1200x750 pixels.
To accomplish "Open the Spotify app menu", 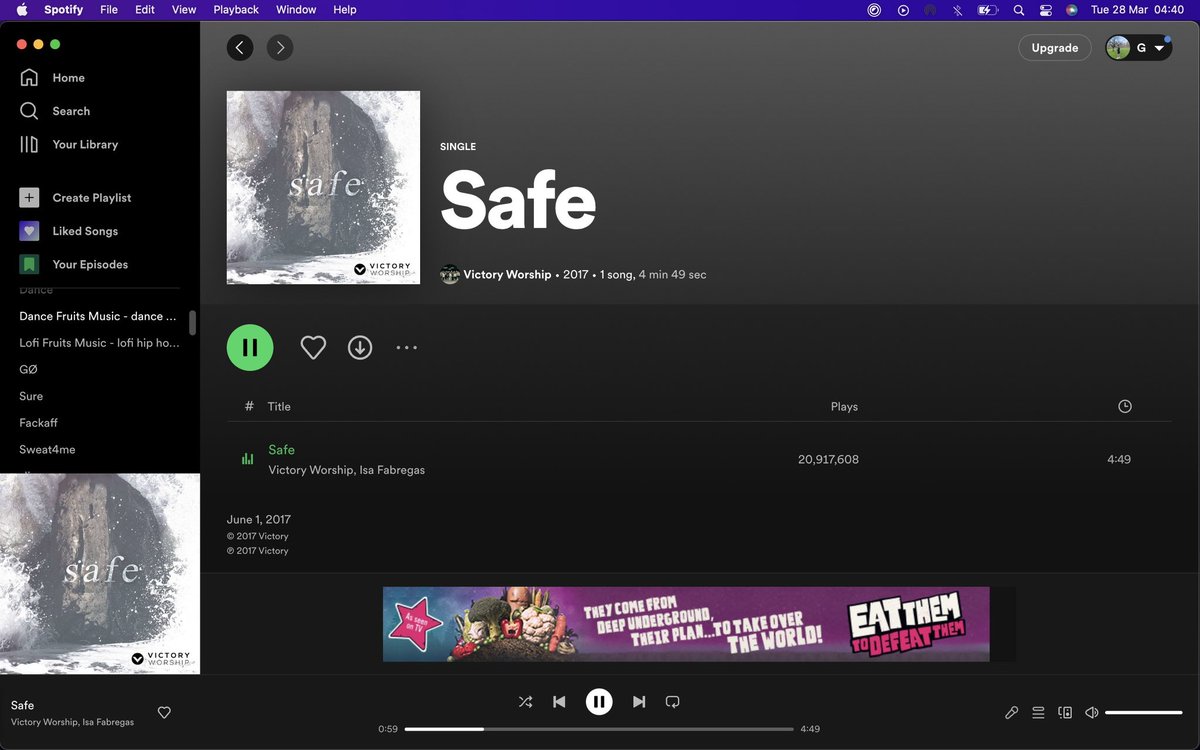I will pos(64,9).
